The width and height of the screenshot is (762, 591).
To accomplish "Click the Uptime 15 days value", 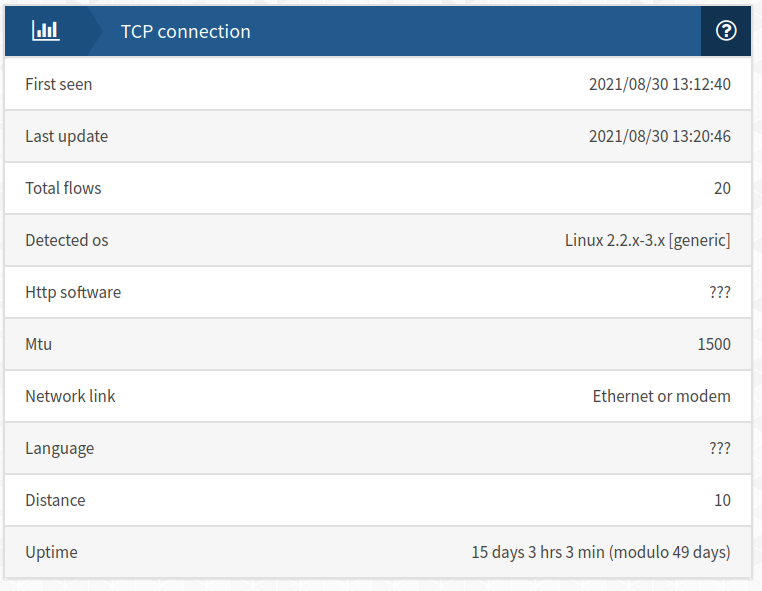I will click(601, 552).
